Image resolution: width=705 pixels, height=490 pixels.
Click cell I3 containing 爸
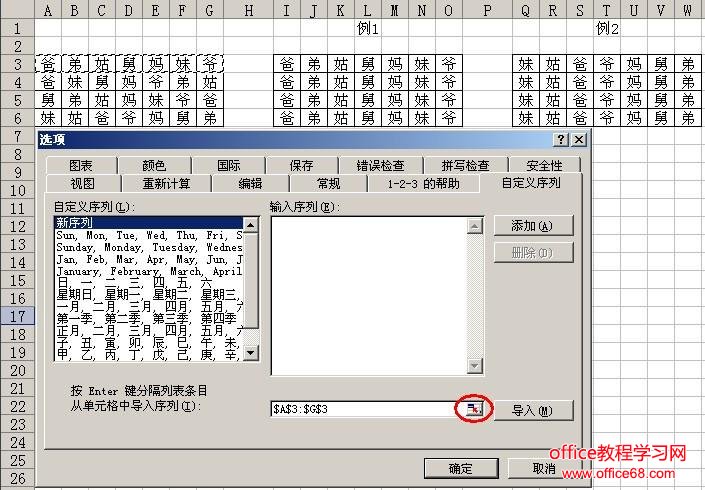click(x=287, y=64)
